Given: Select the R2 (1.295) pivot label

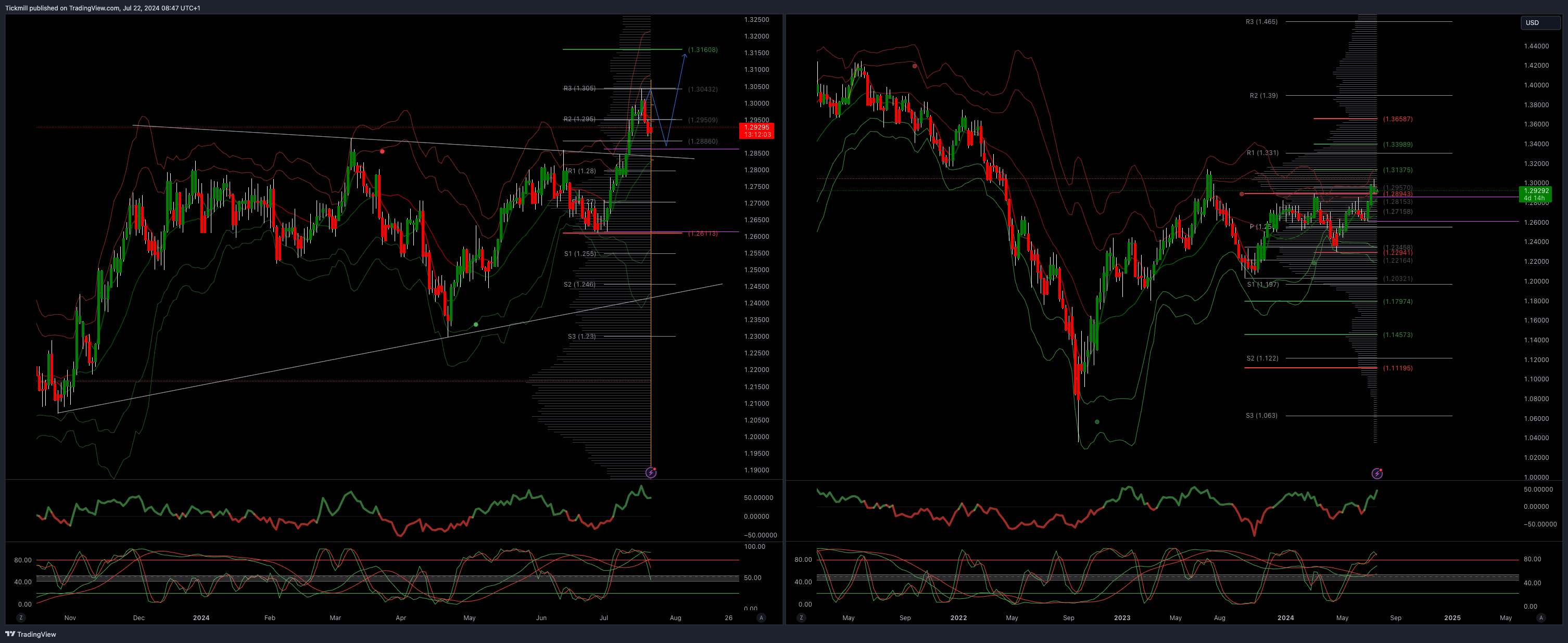Looking at the screenshot, I should pos(579,119).
